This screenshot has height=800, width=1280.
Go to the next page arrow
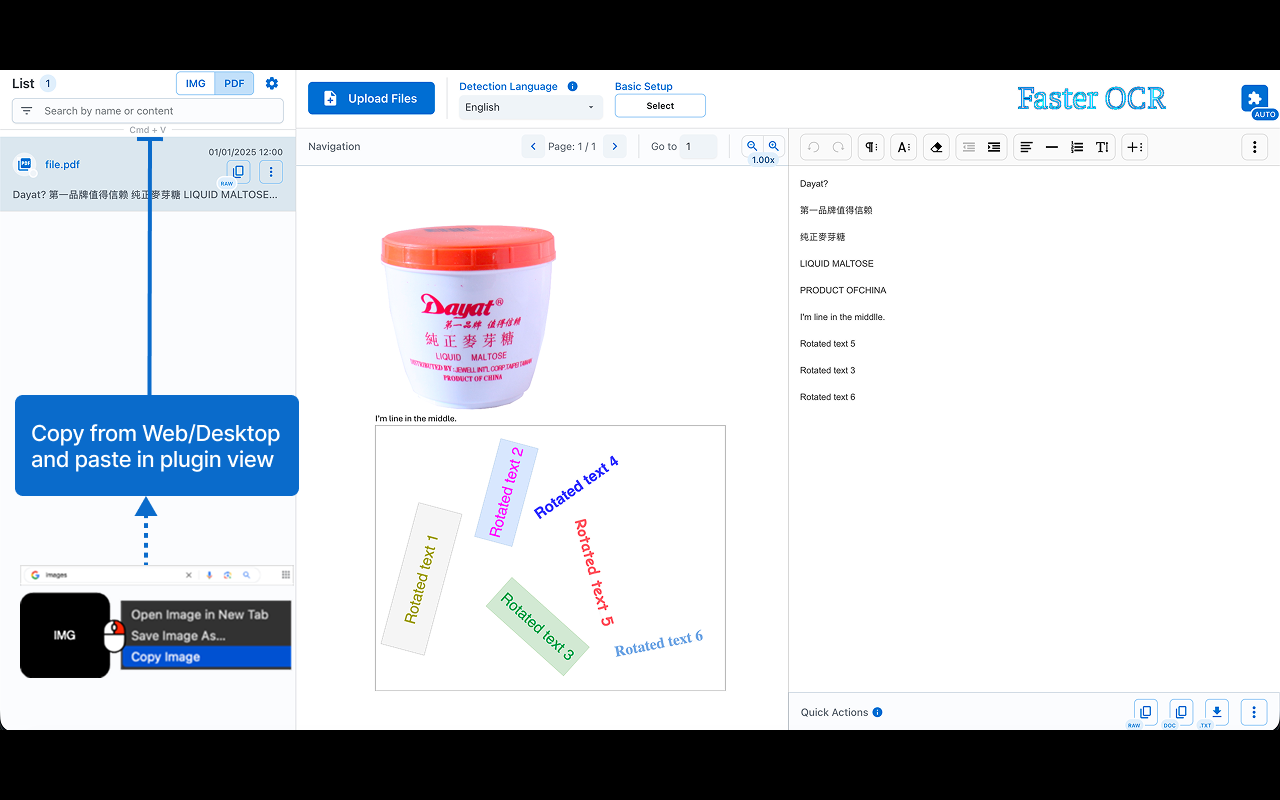click(615, 147)
